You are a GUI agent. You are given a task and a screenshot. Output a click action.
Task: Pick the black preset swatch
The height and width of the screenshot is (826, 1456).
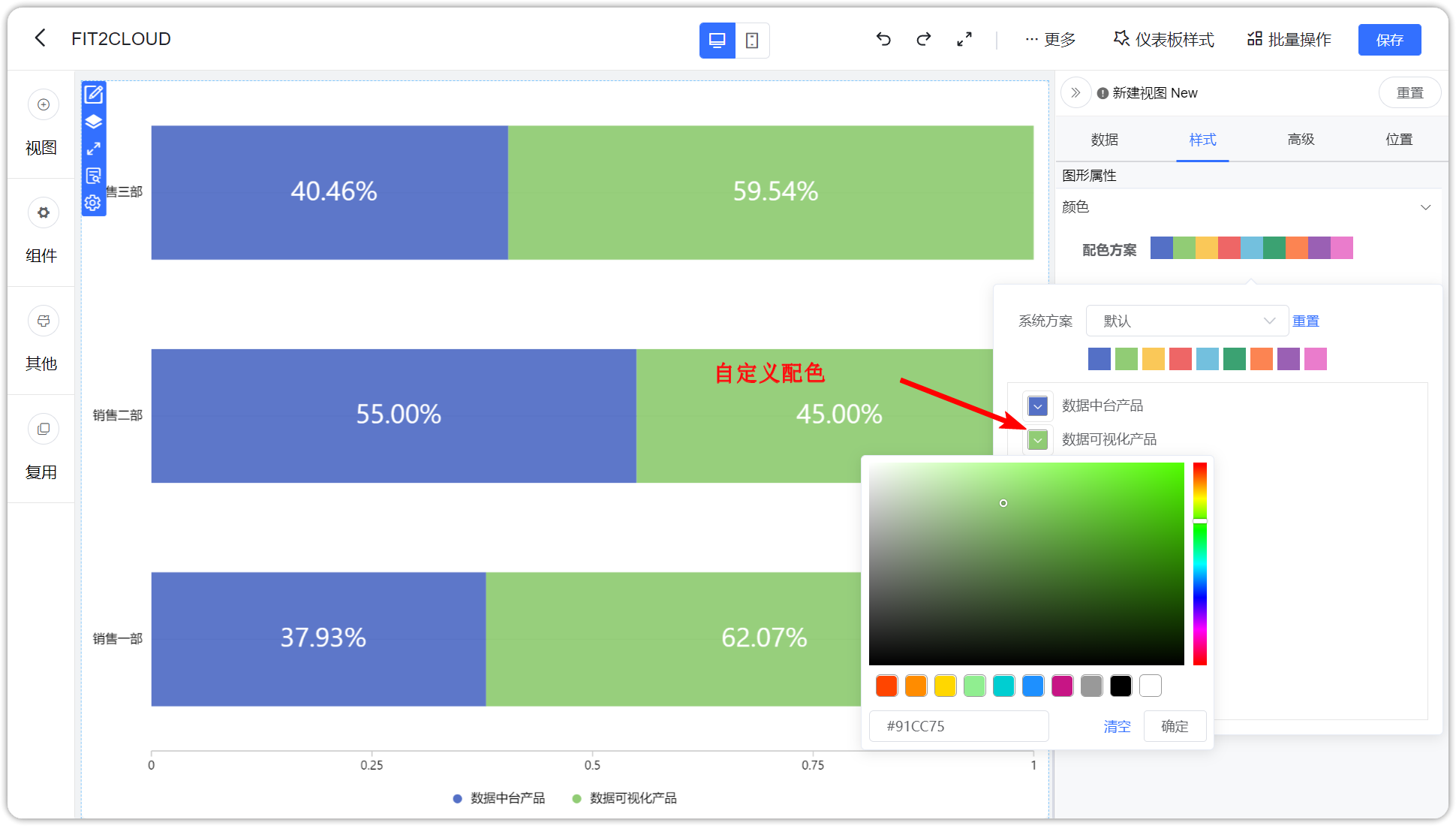point(1121,686)
